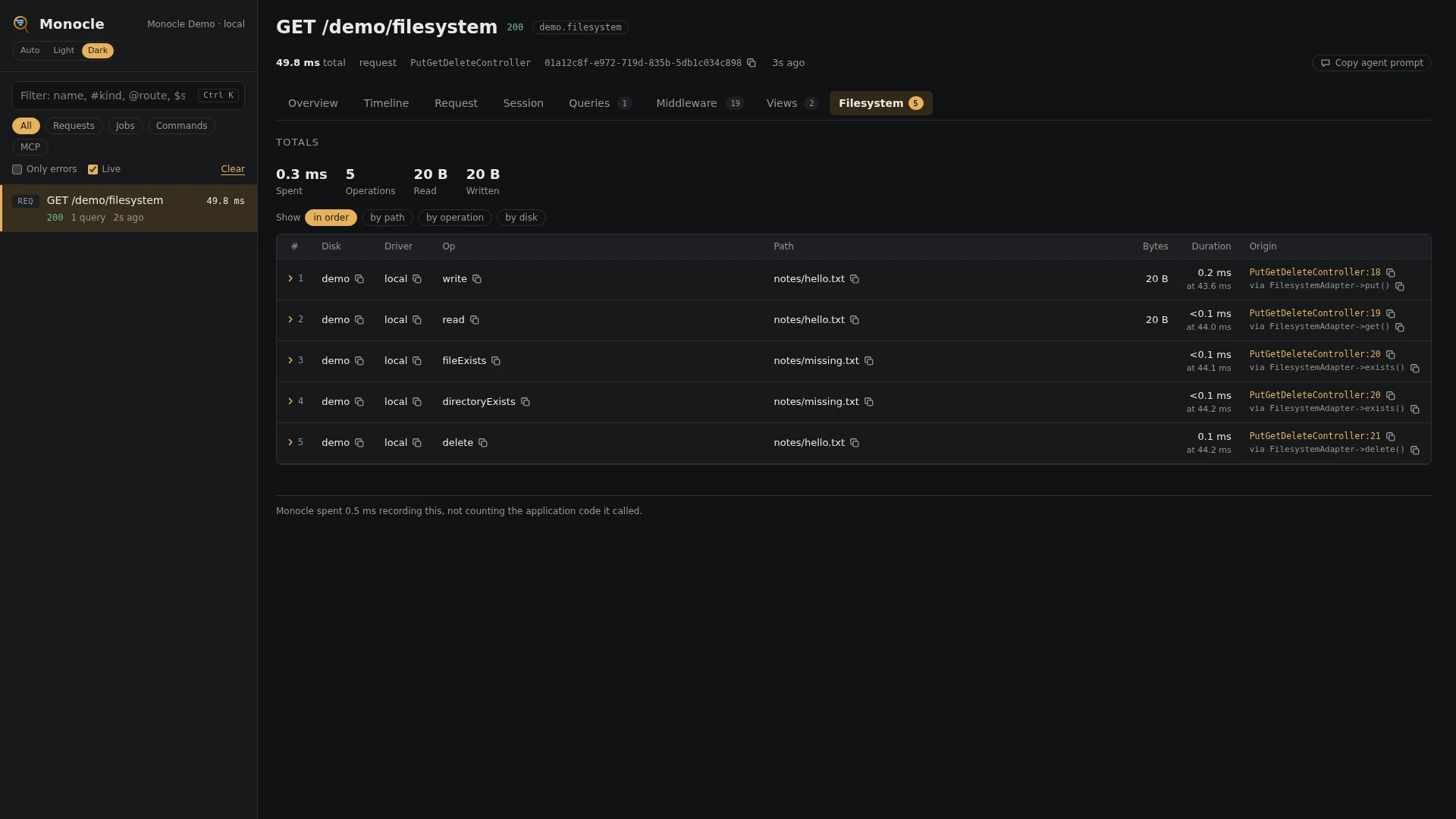1456x819 pixels.
Task: Show operations by disk
Action: (521, 218)
